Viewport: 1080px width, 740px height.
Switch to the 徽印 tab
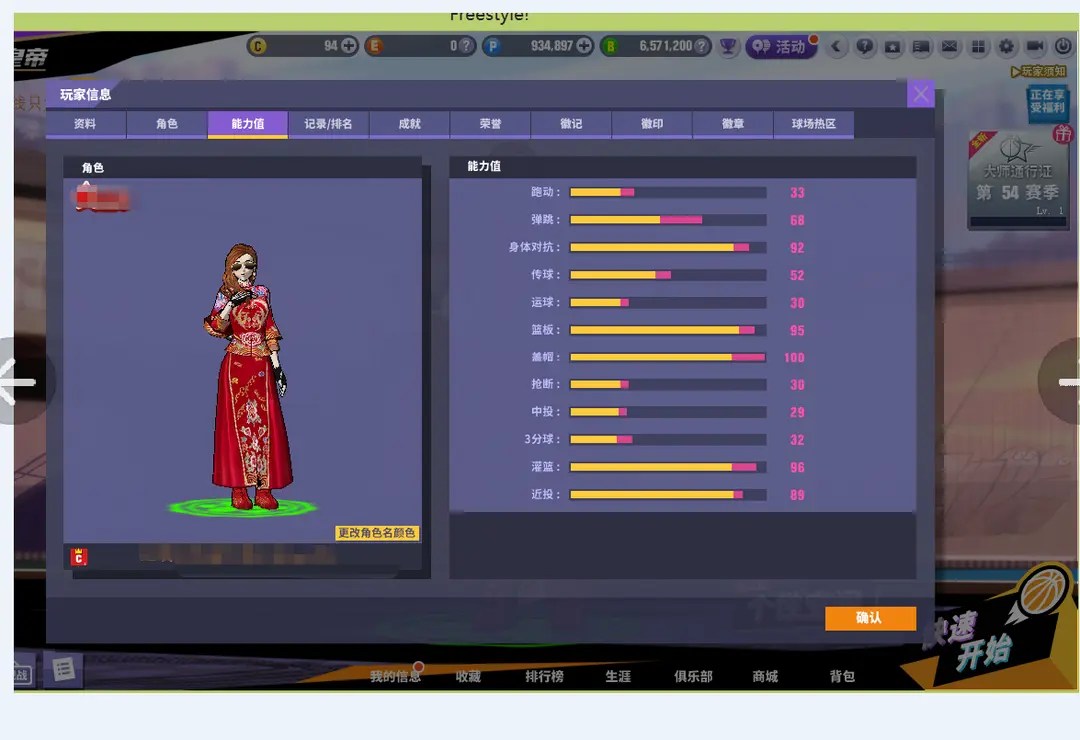pos(652,124)
